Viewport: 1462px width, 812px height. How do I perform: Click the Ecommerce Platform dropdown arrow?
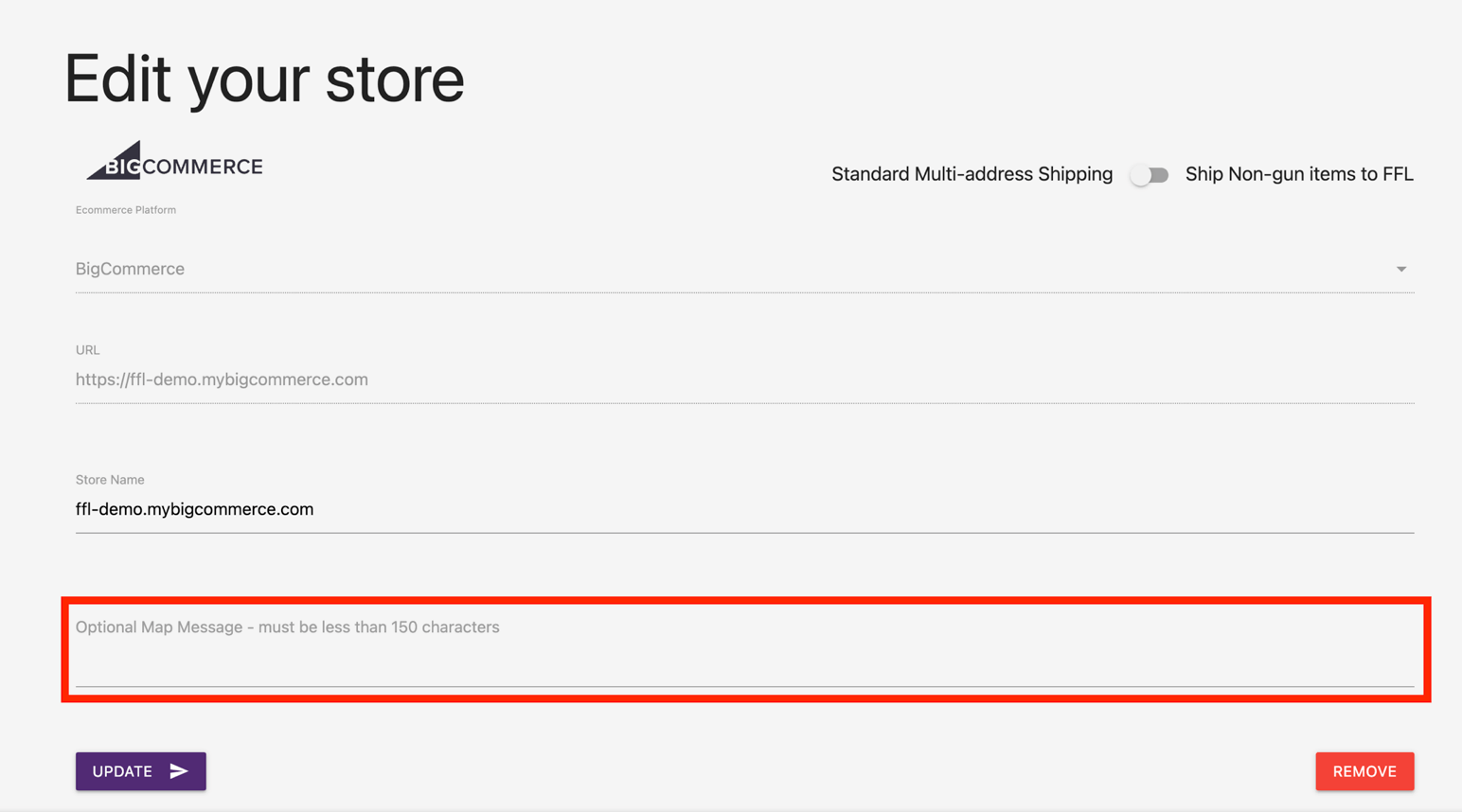pyautogui.click(x=1400, y=270)
